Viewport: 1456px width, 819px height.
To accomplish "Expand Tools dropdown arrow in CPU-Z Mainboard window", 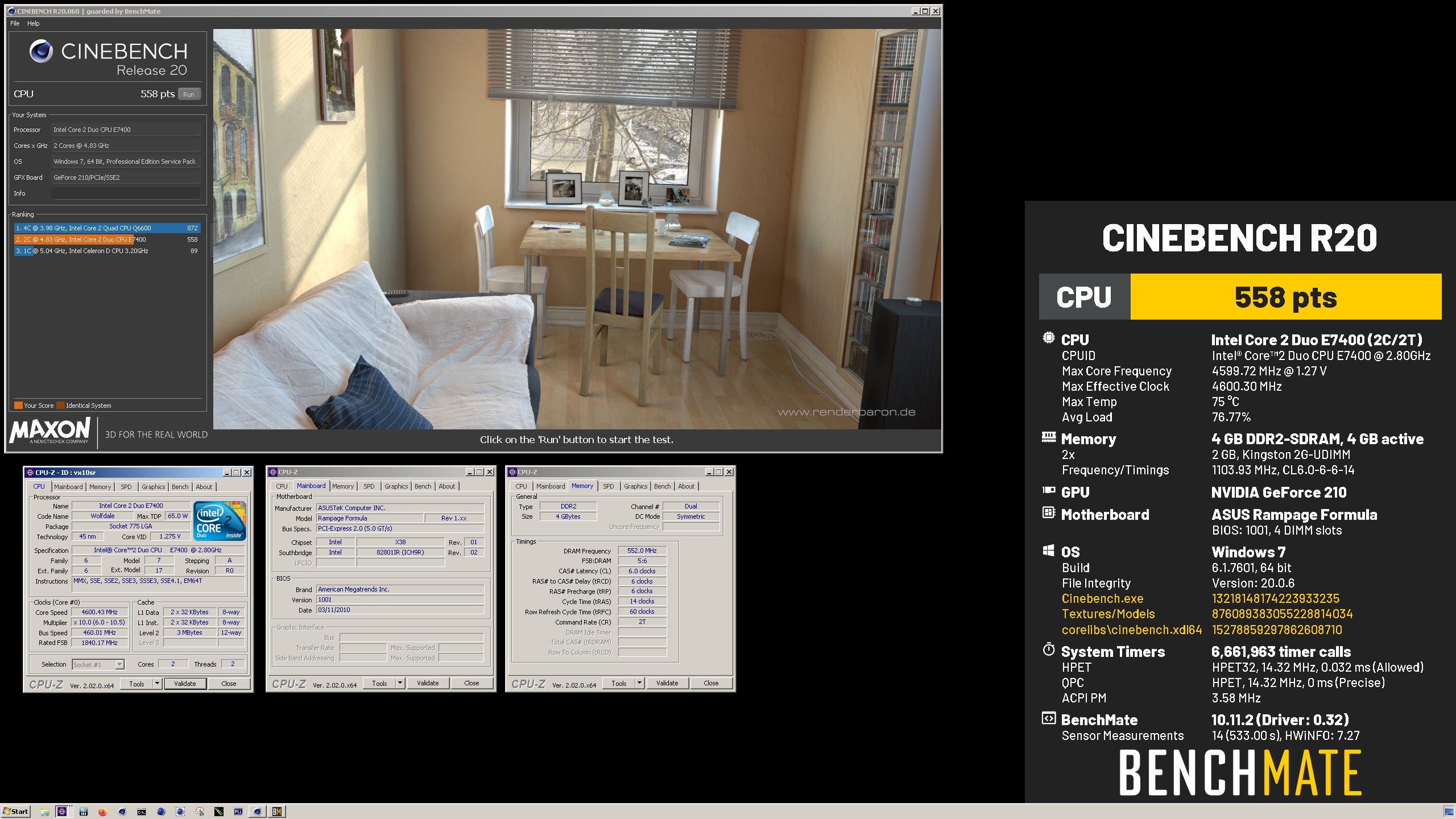I will [x=400, y=683].
